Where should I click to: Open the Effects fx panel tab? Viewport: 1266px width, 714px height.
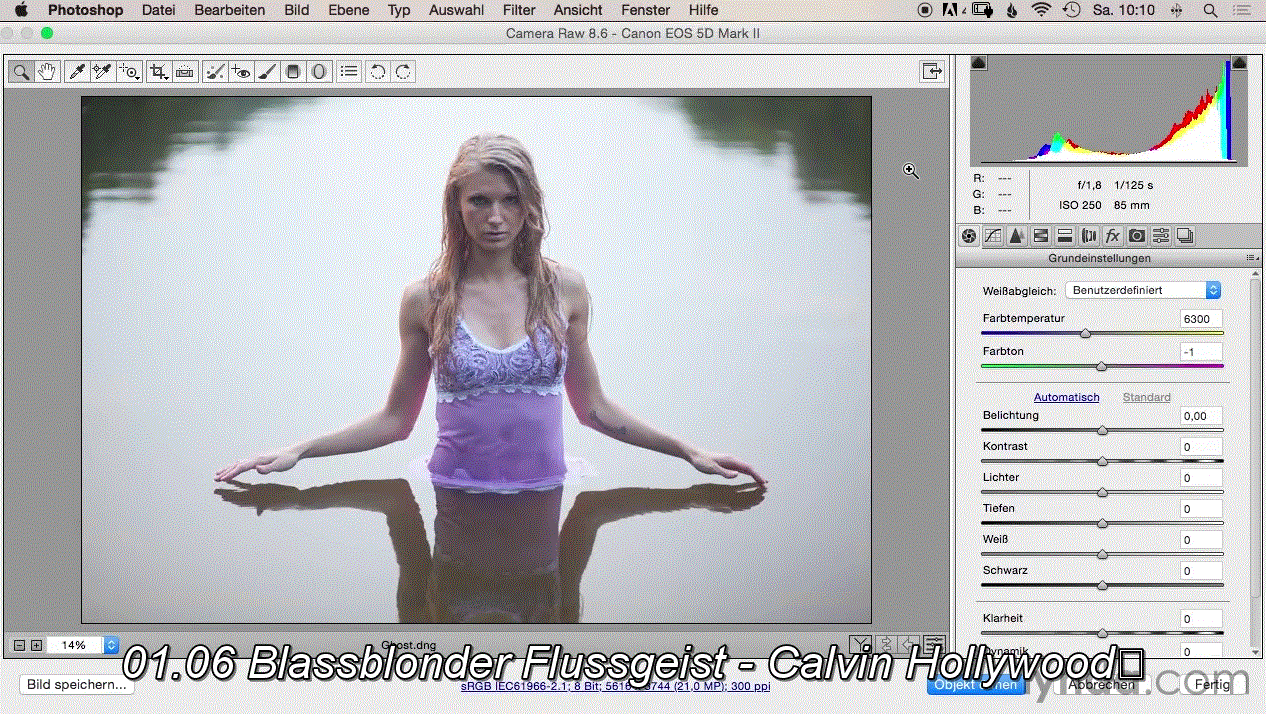pos(1113,236)
